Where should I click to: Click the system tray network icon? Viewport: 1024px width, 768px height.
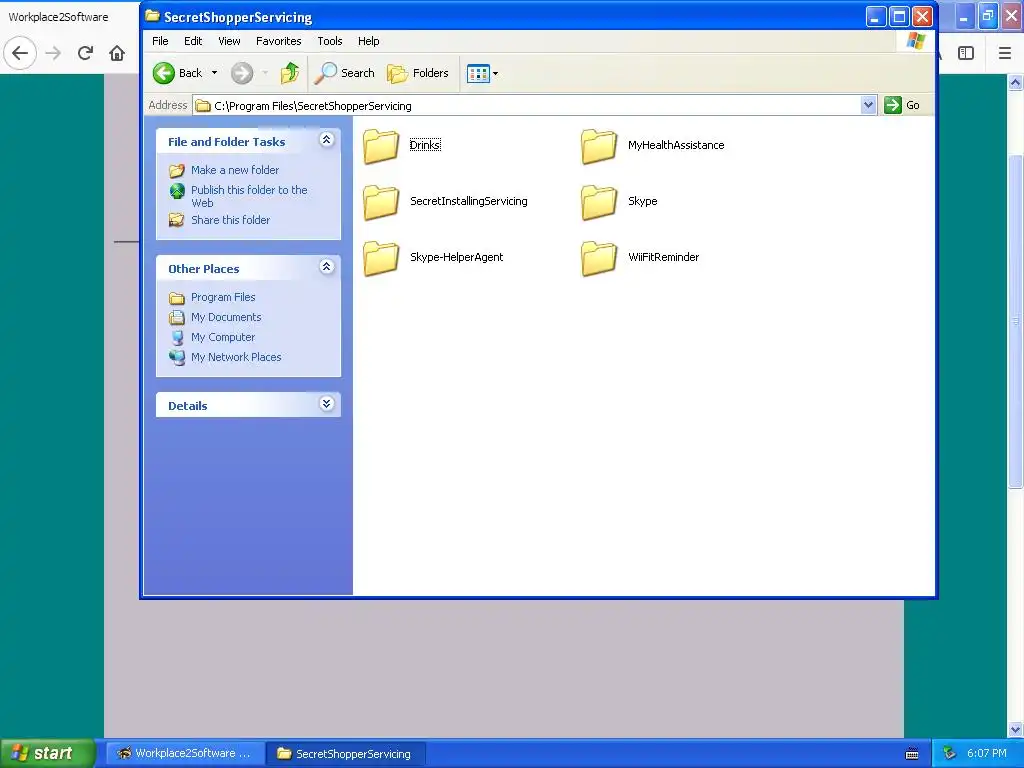[x=950, y=753]
